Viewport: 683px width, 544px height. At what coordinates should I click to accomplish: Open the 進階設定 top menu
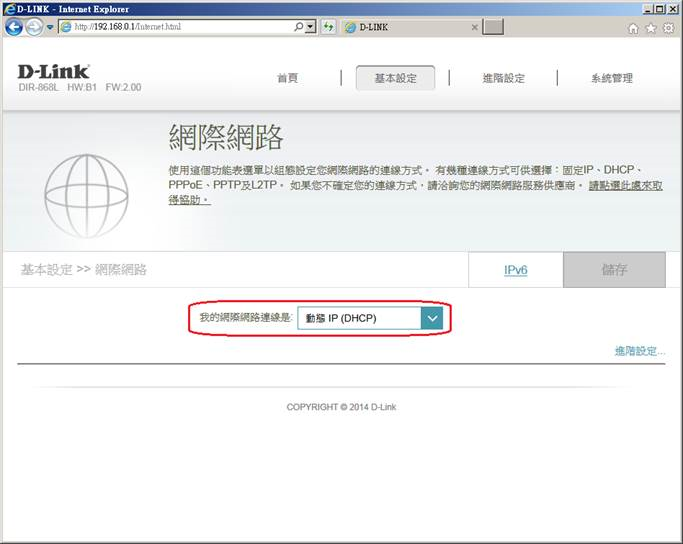[x=503, y=78]
